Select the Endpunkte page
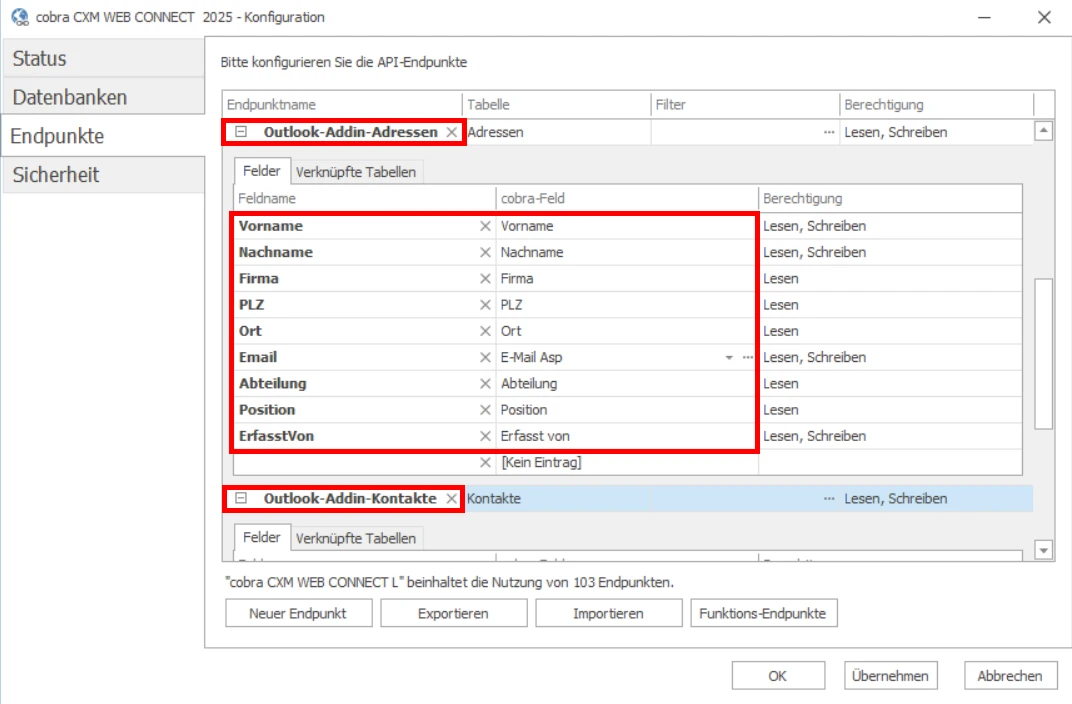The image size is (1072, 704). tap(104, 136)
